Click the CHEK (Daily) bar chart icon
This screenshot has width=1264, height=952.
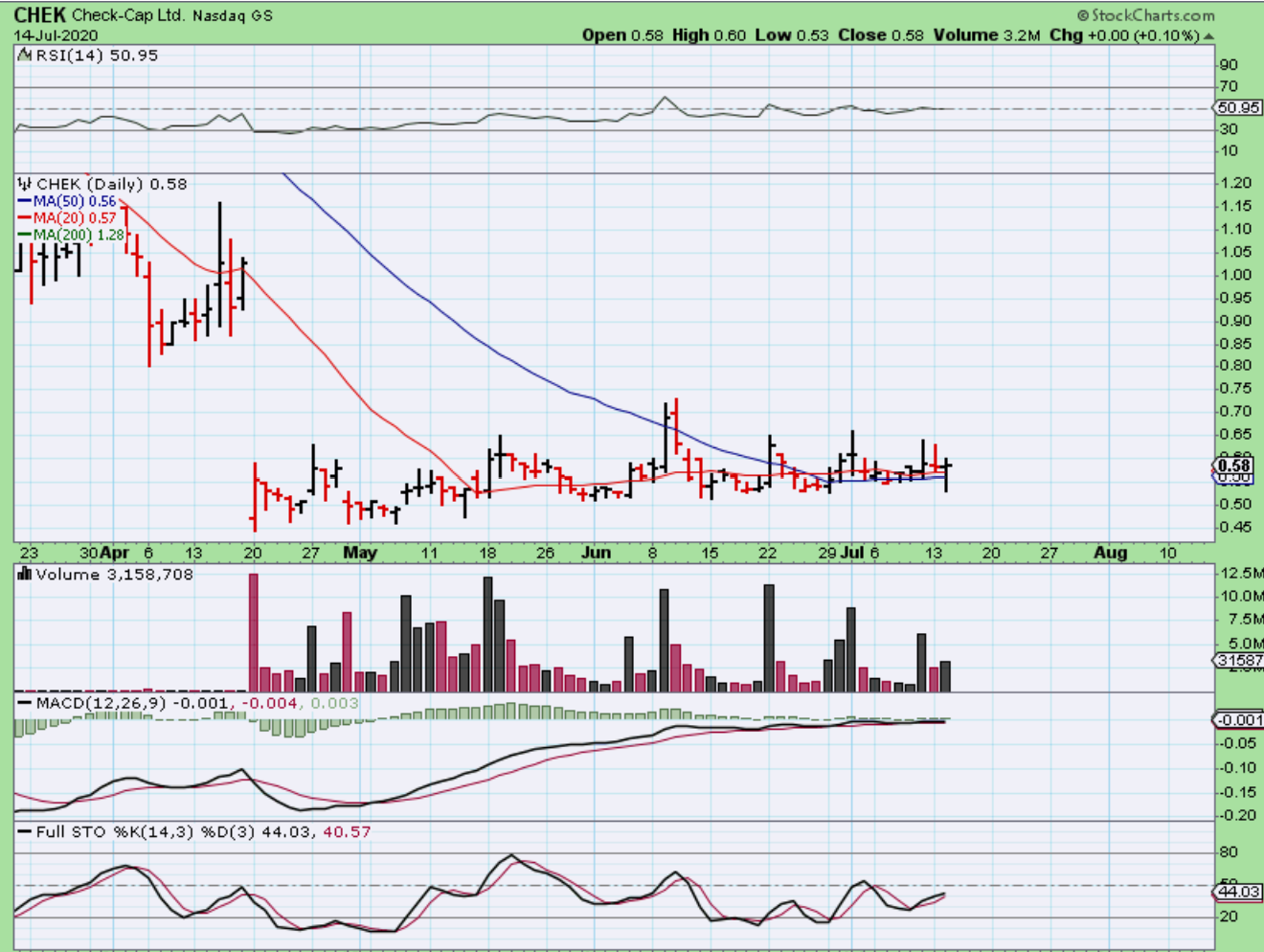[25, 184]
